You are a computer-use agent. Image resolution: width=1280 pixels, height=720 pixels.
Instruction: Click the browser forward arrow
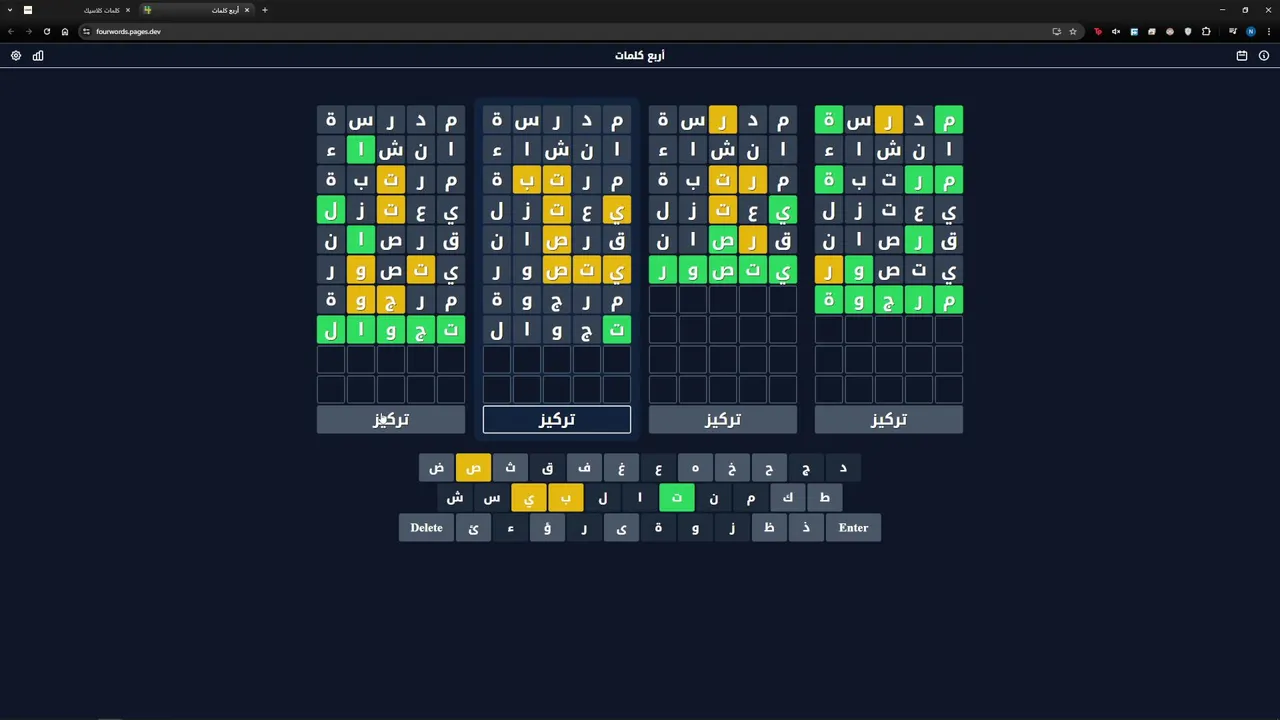point(29,31)
